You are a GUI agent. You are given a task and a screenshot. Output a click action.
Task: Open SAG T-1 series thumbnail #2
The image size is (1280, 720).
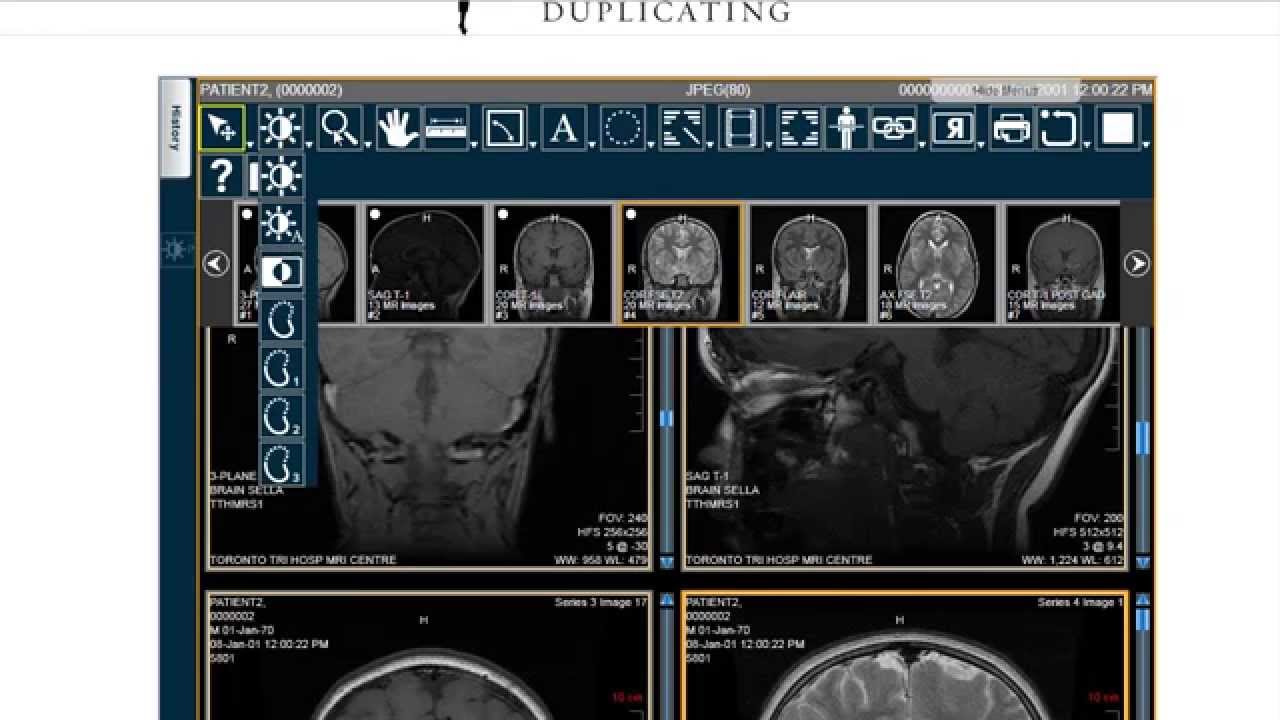(x=425, y=263)
